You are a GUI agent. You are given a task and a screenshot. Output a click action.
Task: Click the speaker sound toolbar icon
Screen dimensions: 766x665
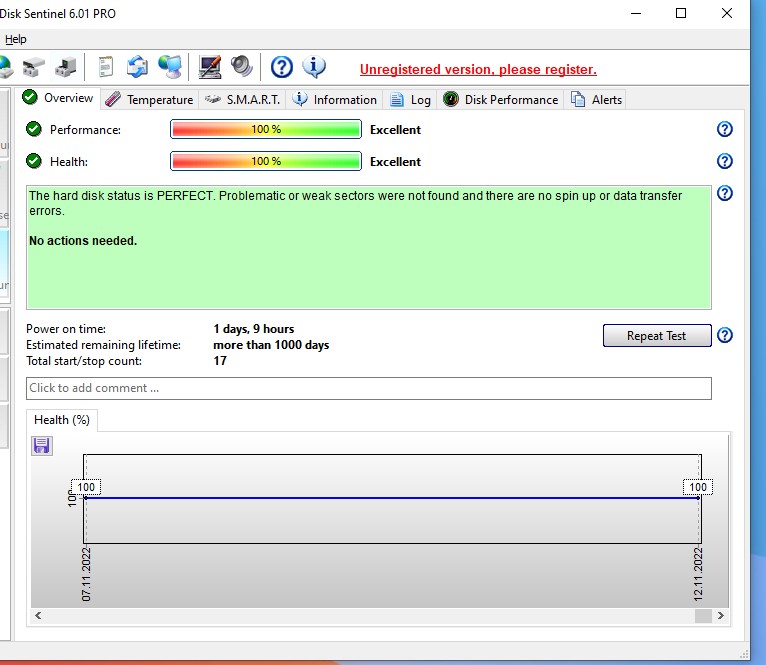(x=242, y=67)
